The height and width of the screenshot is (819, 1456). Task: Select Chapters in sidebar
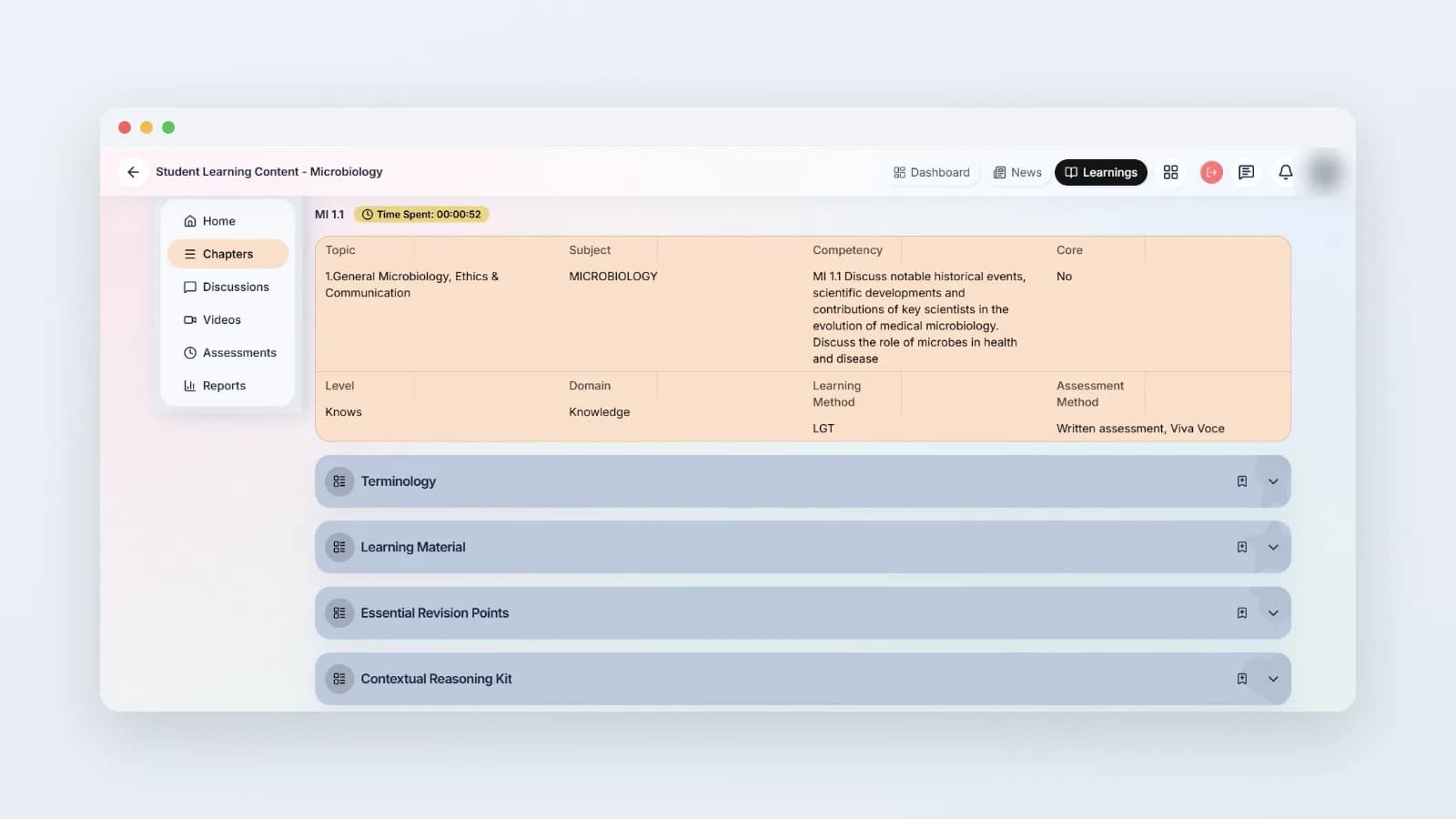click(227, 254)
